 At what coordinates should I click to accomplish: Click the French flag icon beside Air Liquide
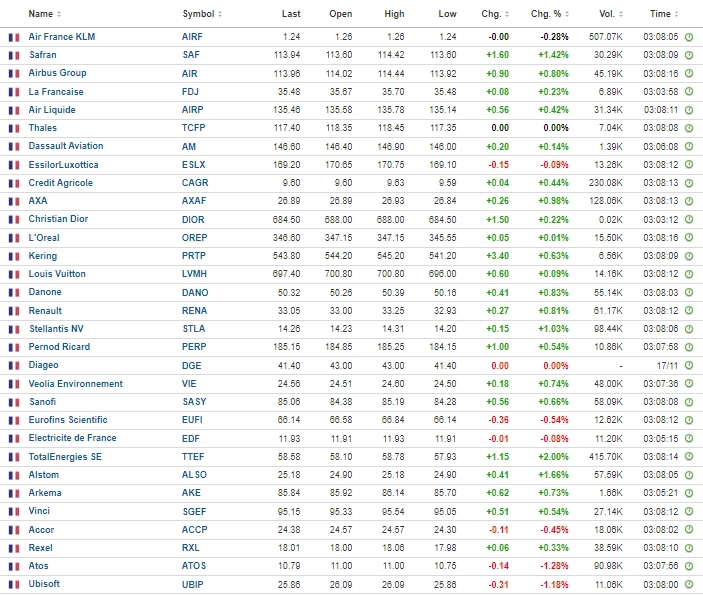pos(14,110)
